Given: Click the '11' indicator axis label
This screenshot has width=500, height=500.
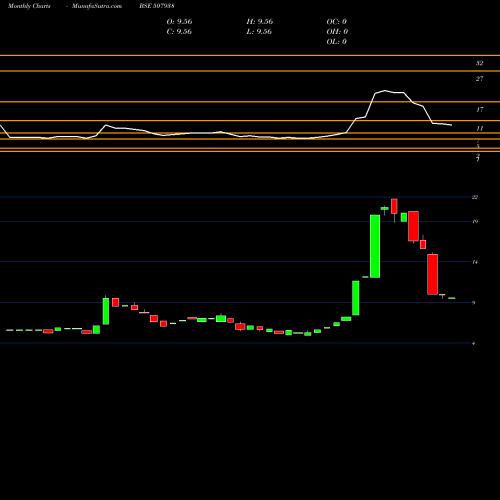Looking at the screenshot, I should [480, 128].
